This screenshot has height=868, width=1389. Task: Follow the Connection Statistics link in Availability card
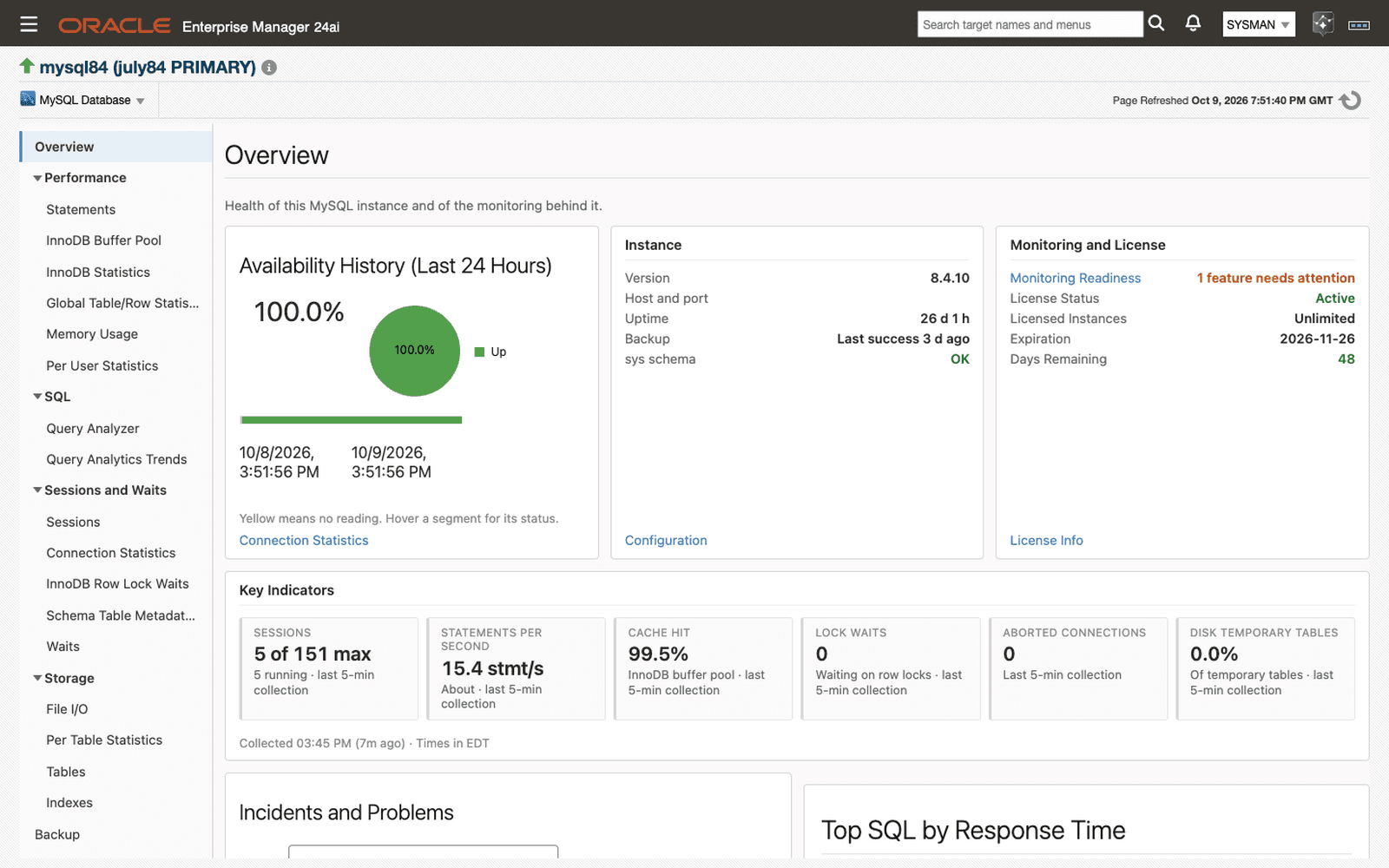point(304,540)
